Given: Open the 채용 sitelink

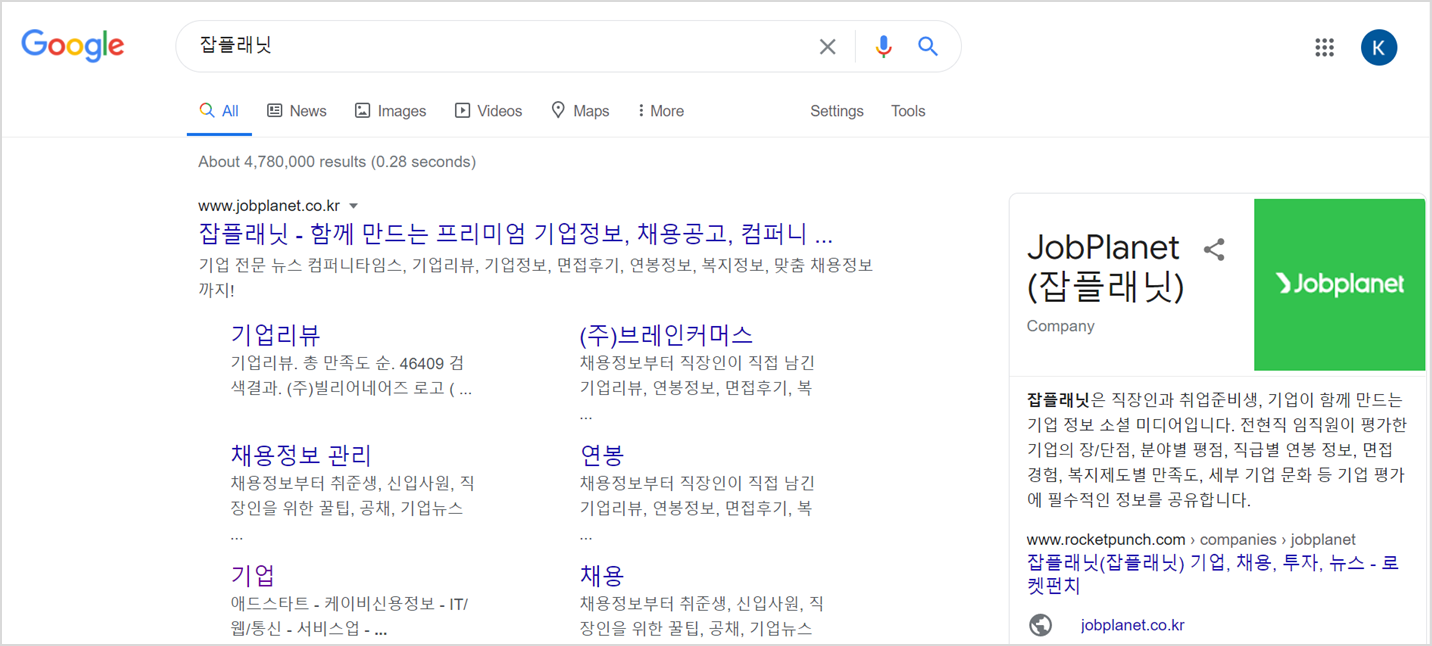Looking at the screenshot, I should point(602,575).
